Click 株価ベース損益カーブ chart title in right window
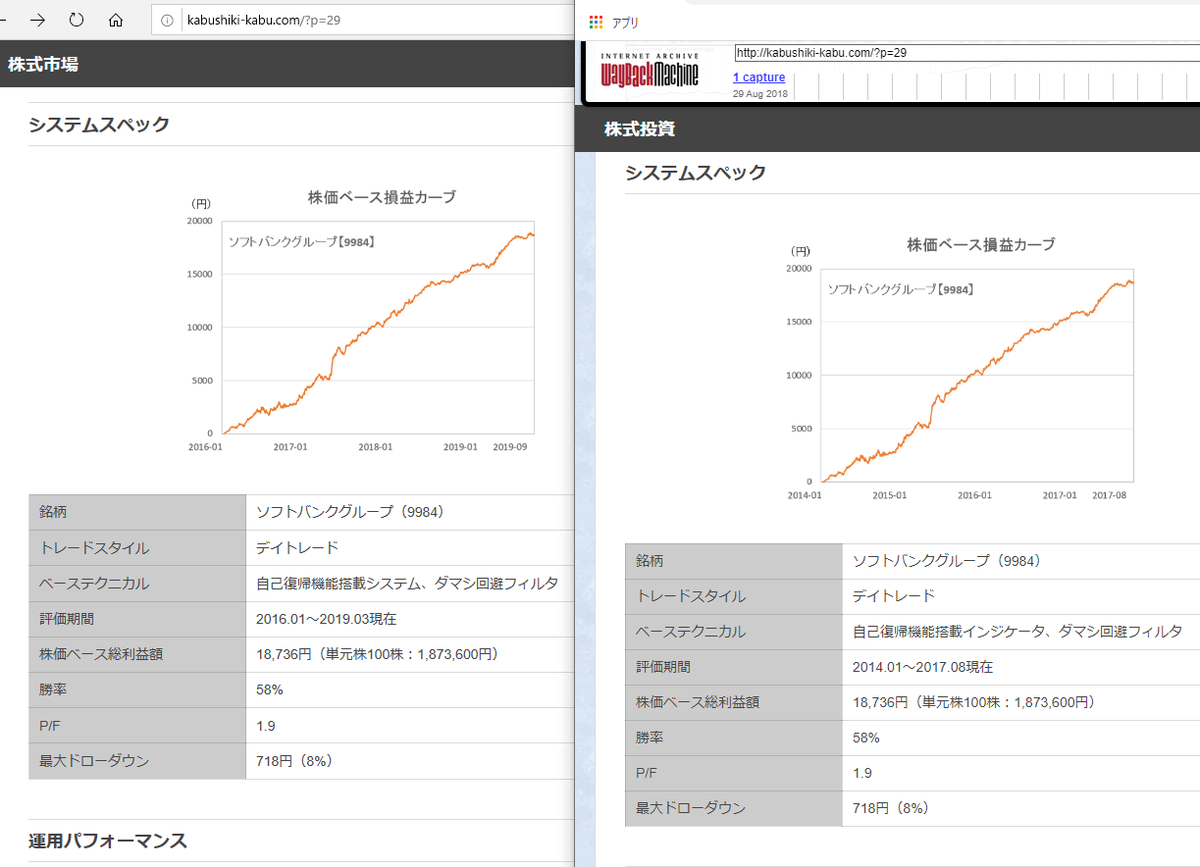Image resolution: width=1200 pixels, height=867 pixels. point(981,244)
